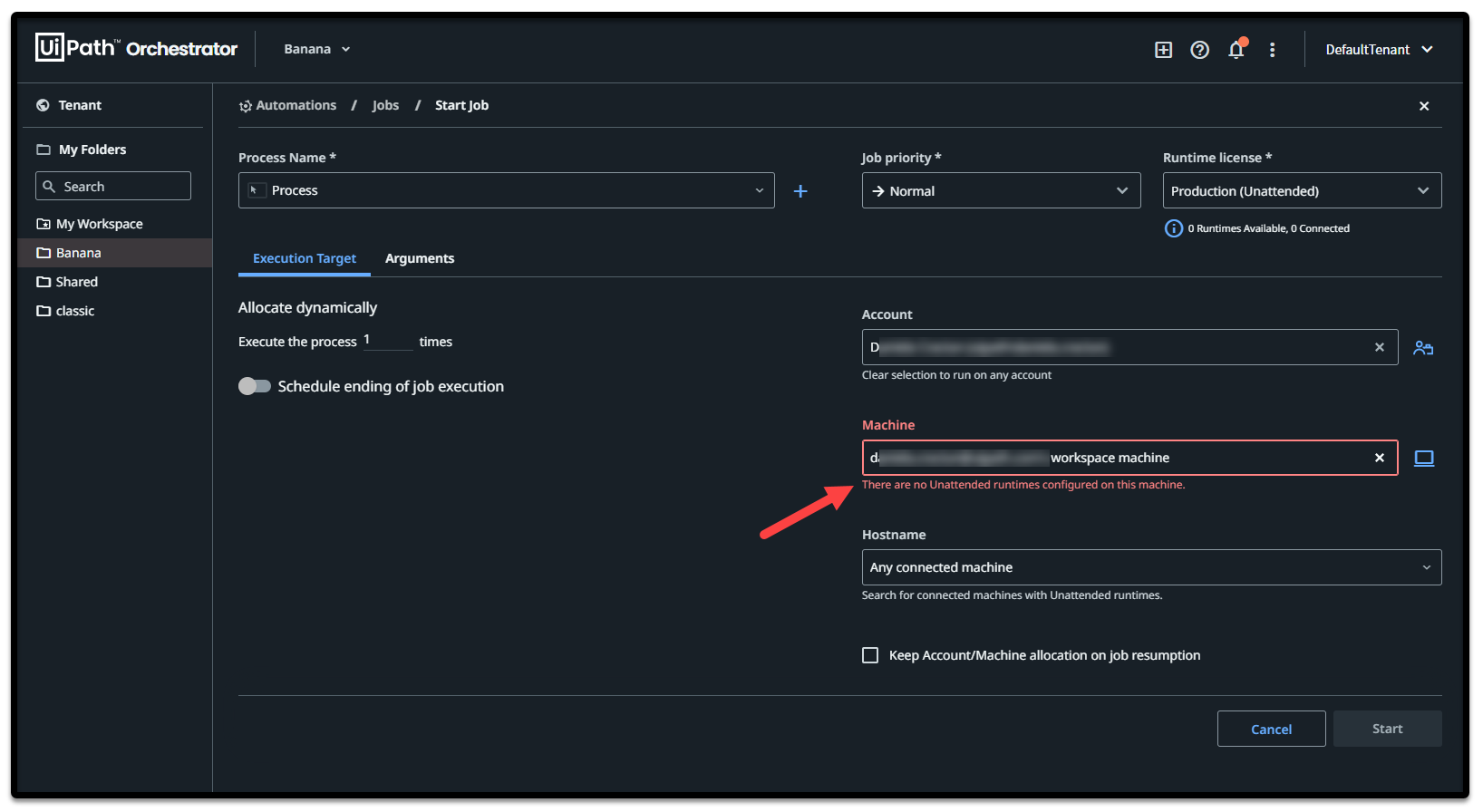Open the help question mark icon
Image resolution: width=1483 pixels, height=812 pixels.
tap(1199, 50)
